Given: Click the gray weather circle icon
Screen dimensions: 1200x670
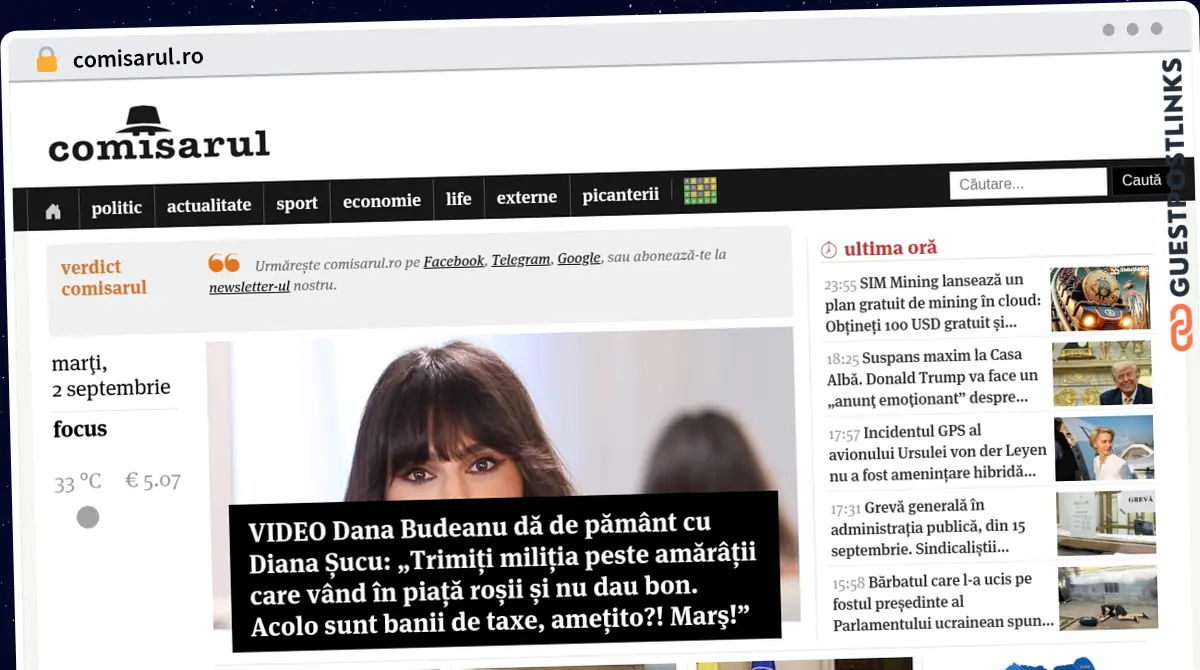Looking at the screenshot, I should point(88,517).
